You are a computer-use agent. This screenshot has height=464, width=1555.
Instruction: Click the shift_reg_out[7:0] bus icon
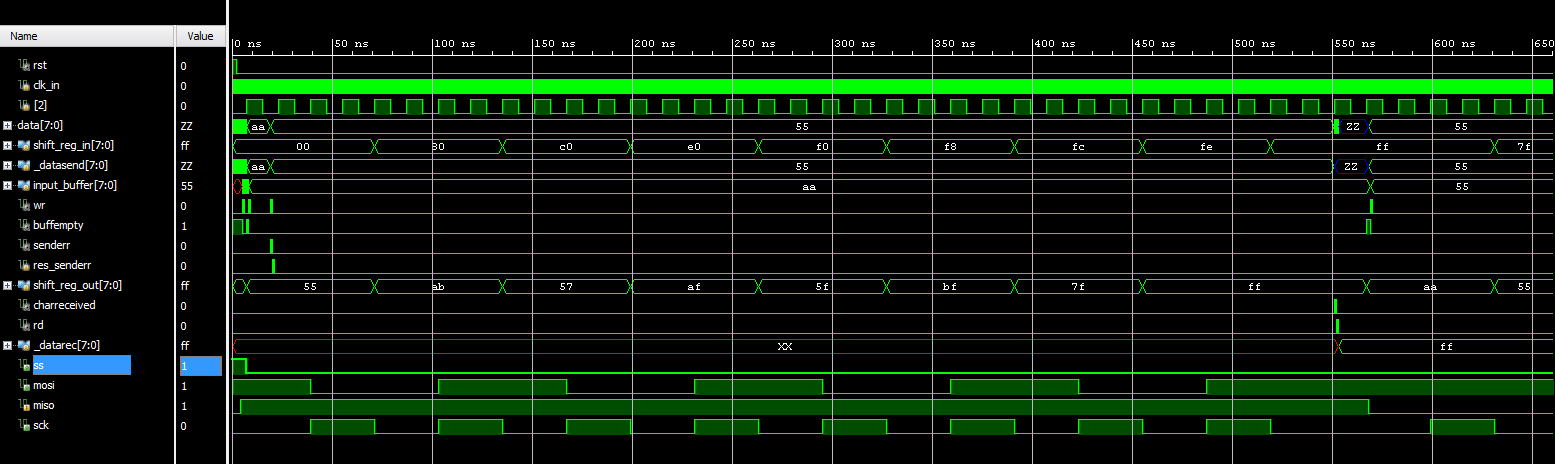[x=23, y=286]
